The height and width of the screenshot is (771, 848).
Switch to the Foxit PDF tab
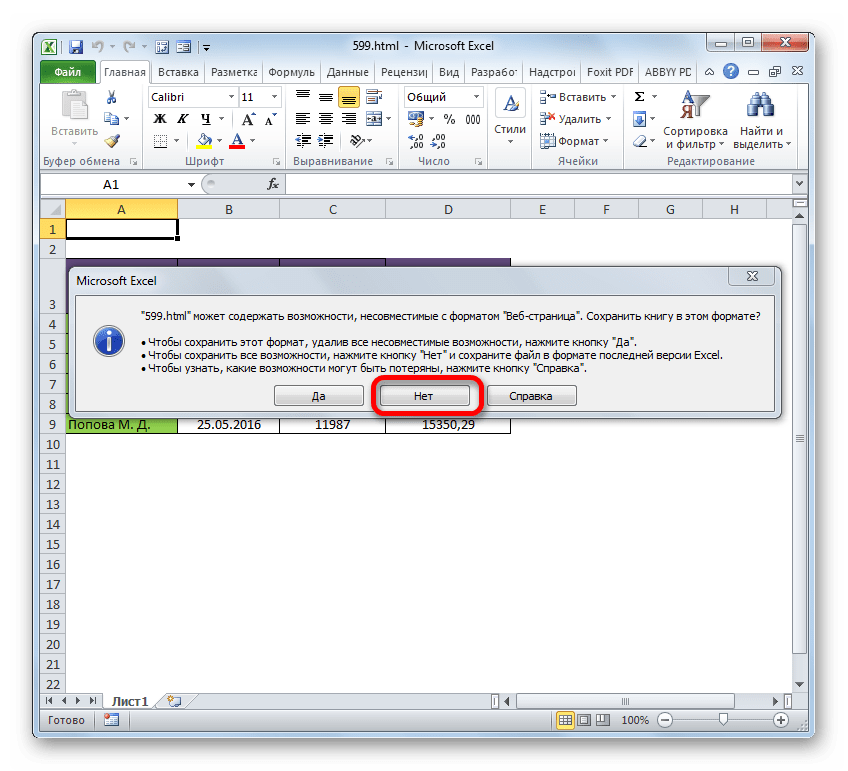tap(610, 72)
